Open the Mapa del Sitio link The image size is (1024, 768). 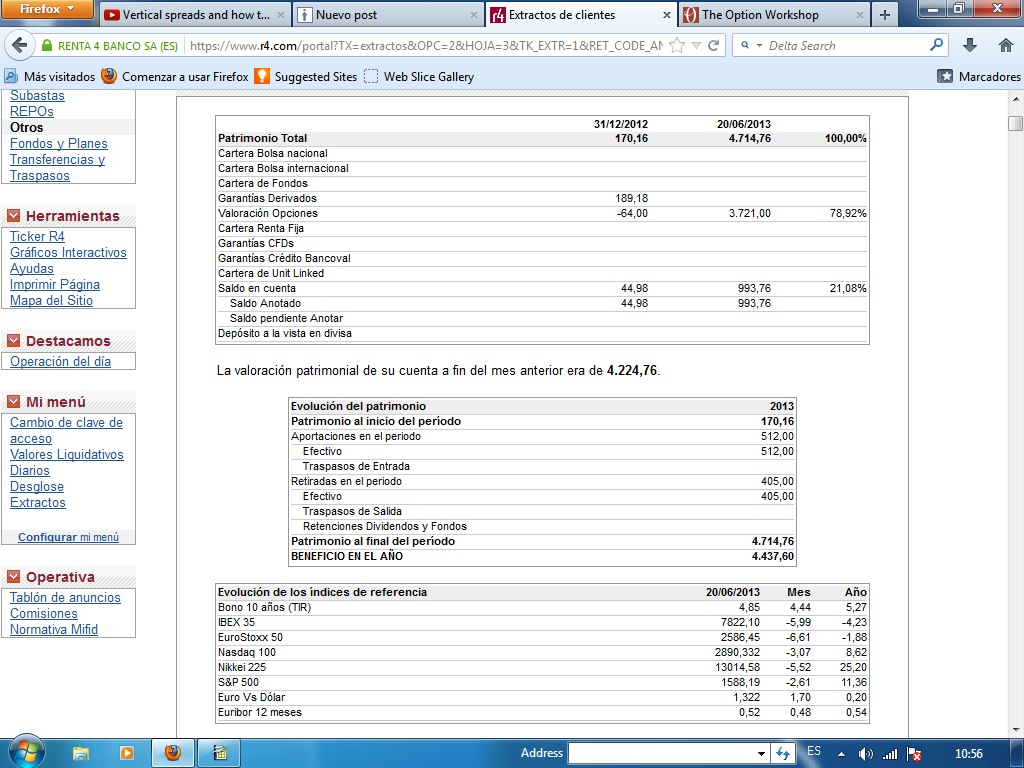coord(51,300)
